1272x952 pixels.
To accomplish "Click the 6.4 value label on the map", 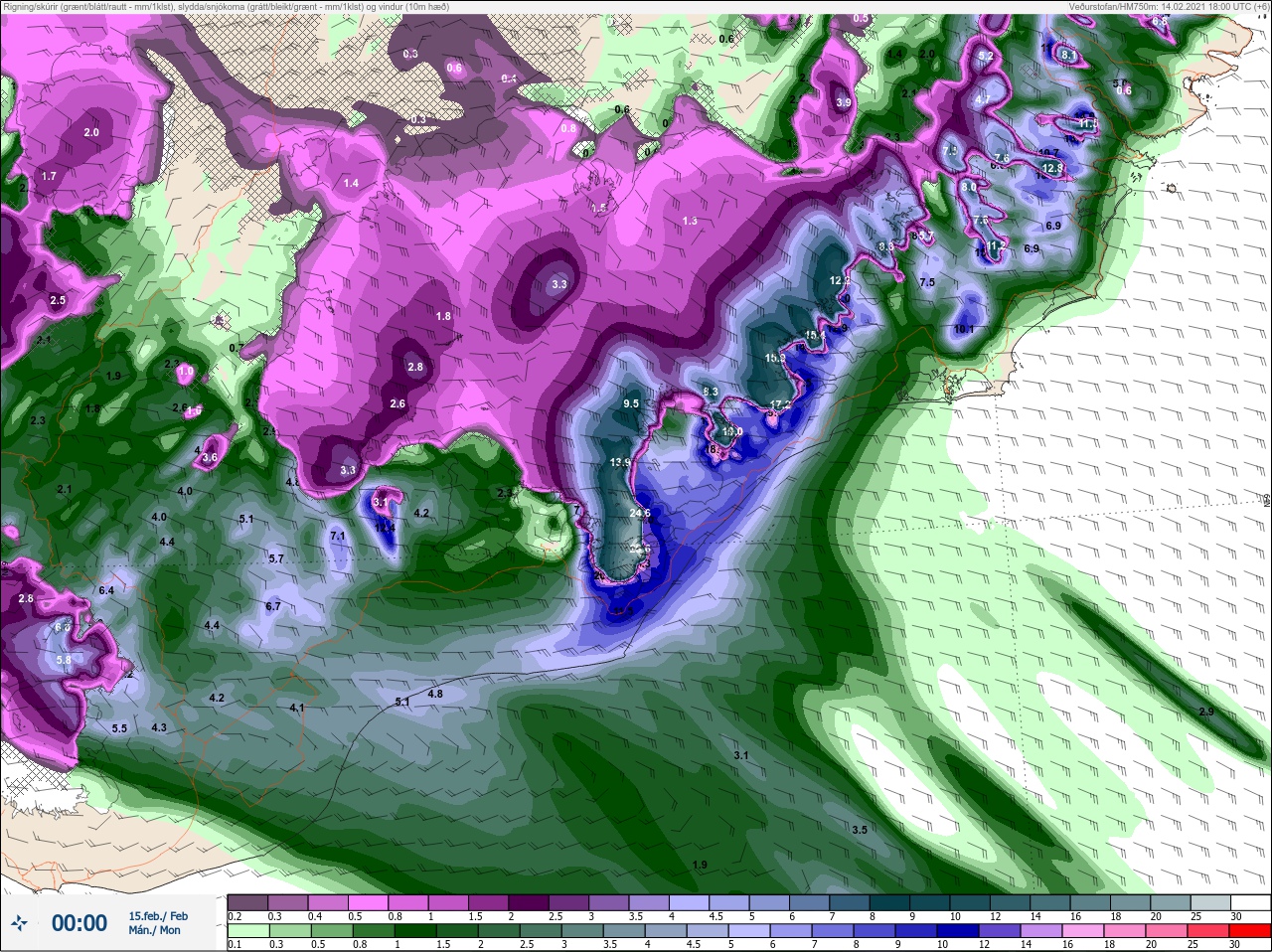I will pos(106,590).
